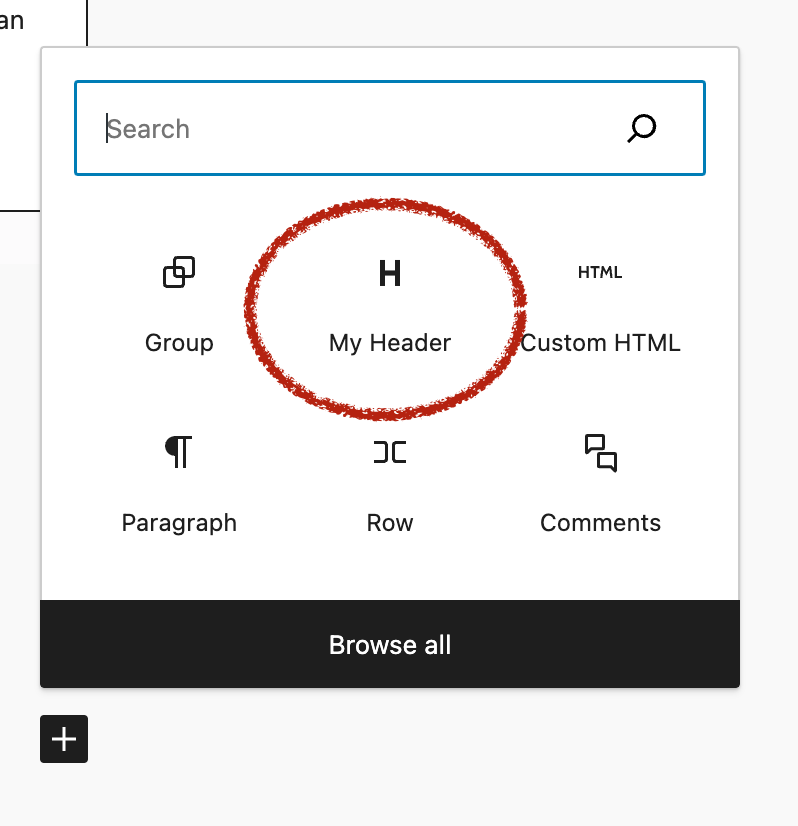Click the Row block icon
Viewport: 798px width, 826px height.
pyautogui.click(x=390, y=453)
